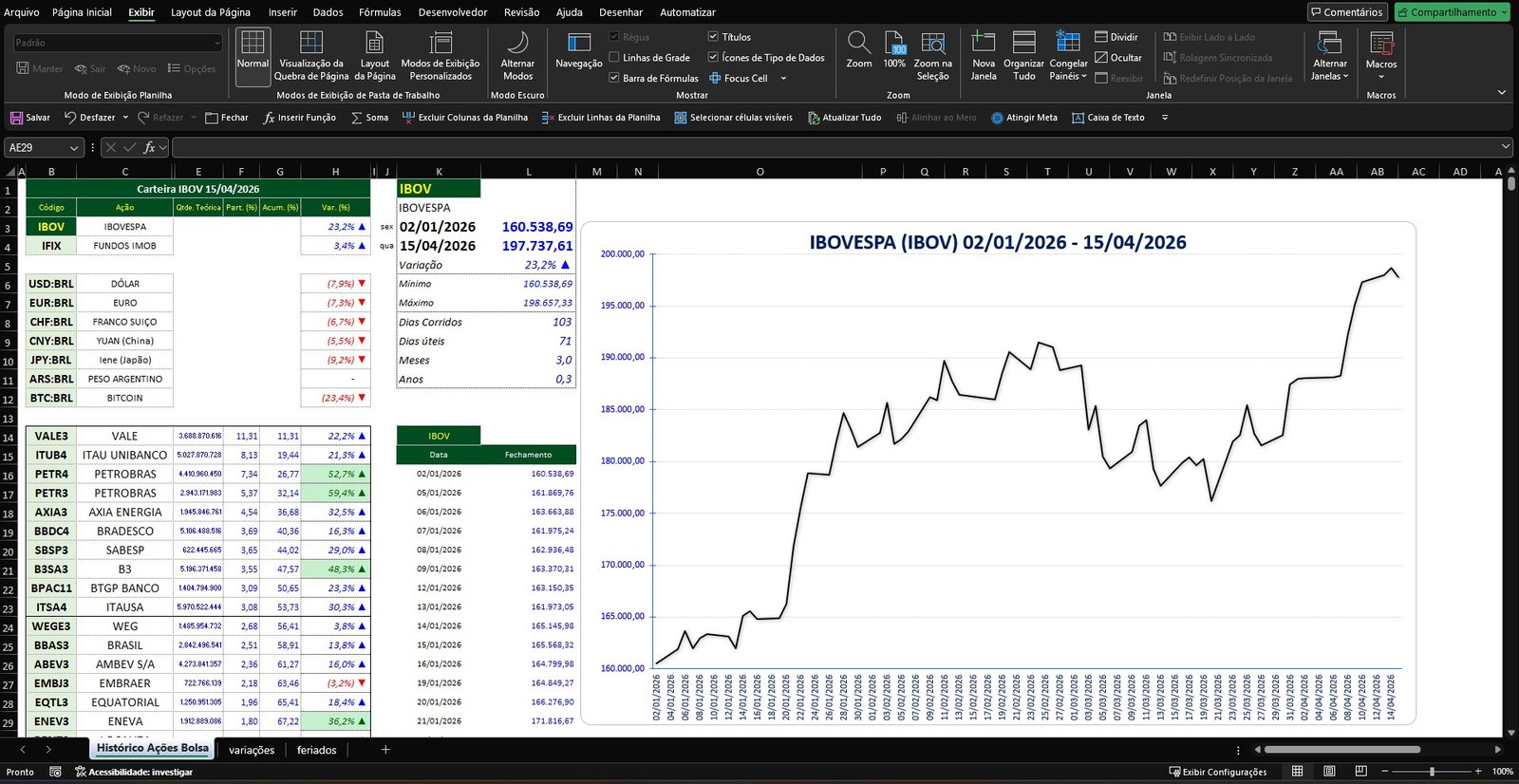Switch to the variações sheet tab
1519x784 pixels.
click(x=252, y=750)
